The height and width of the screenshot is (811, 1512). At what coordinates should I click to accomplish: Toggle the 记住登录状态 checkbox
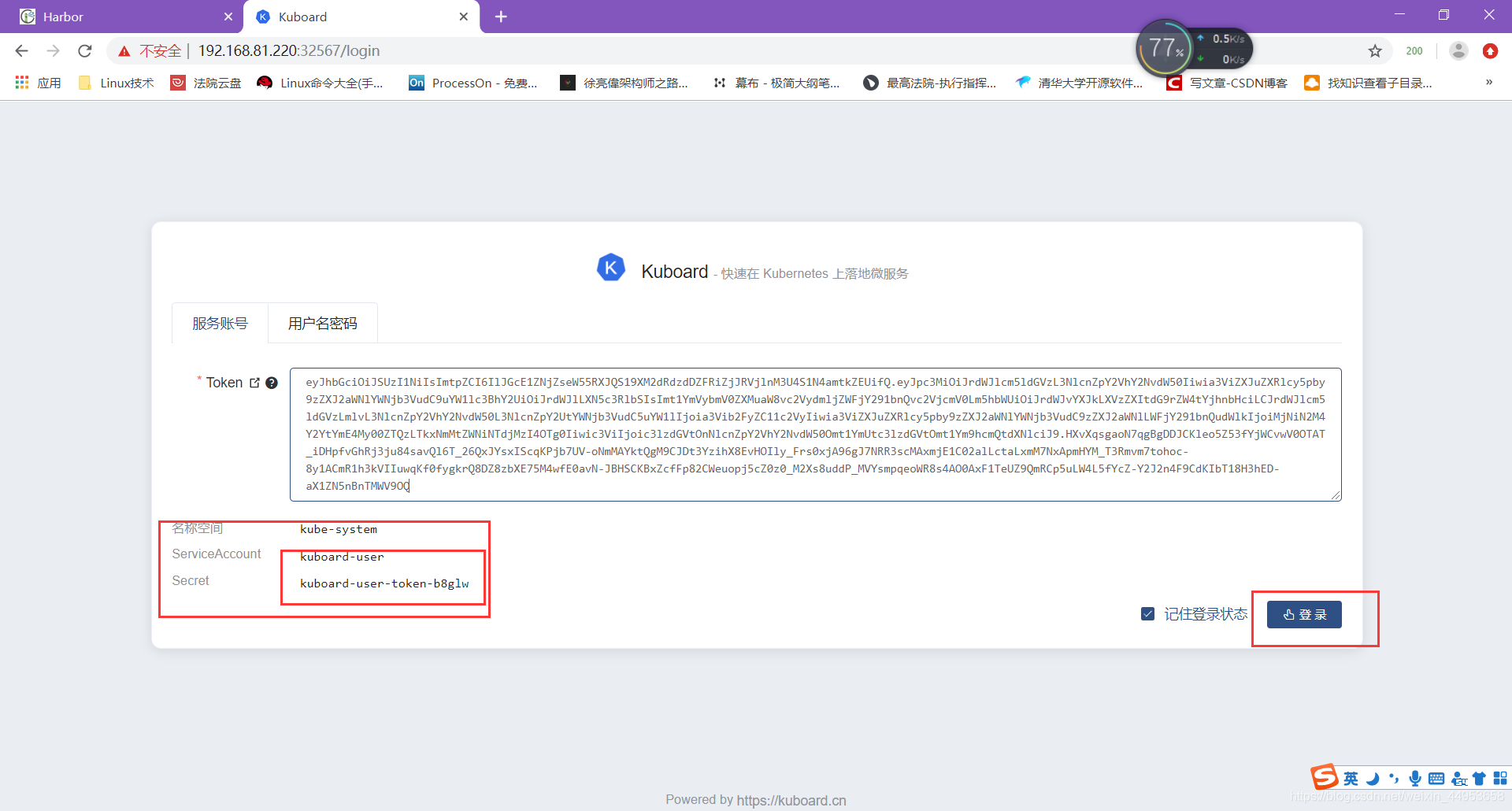coord(1147,614)
